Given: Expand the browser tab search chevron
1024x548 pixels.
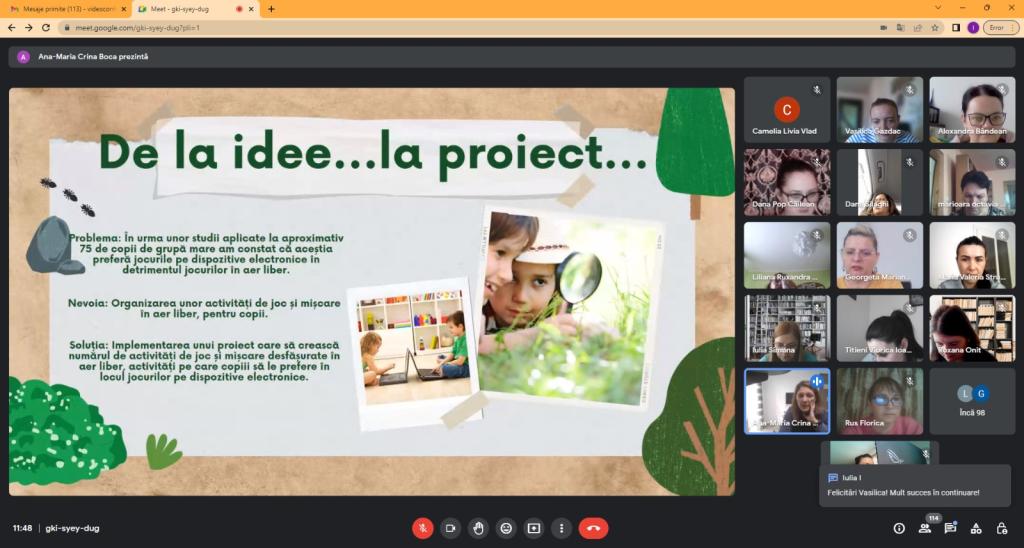Looking at the screenshot, I should pyautogui.click(x=938, y=8).
